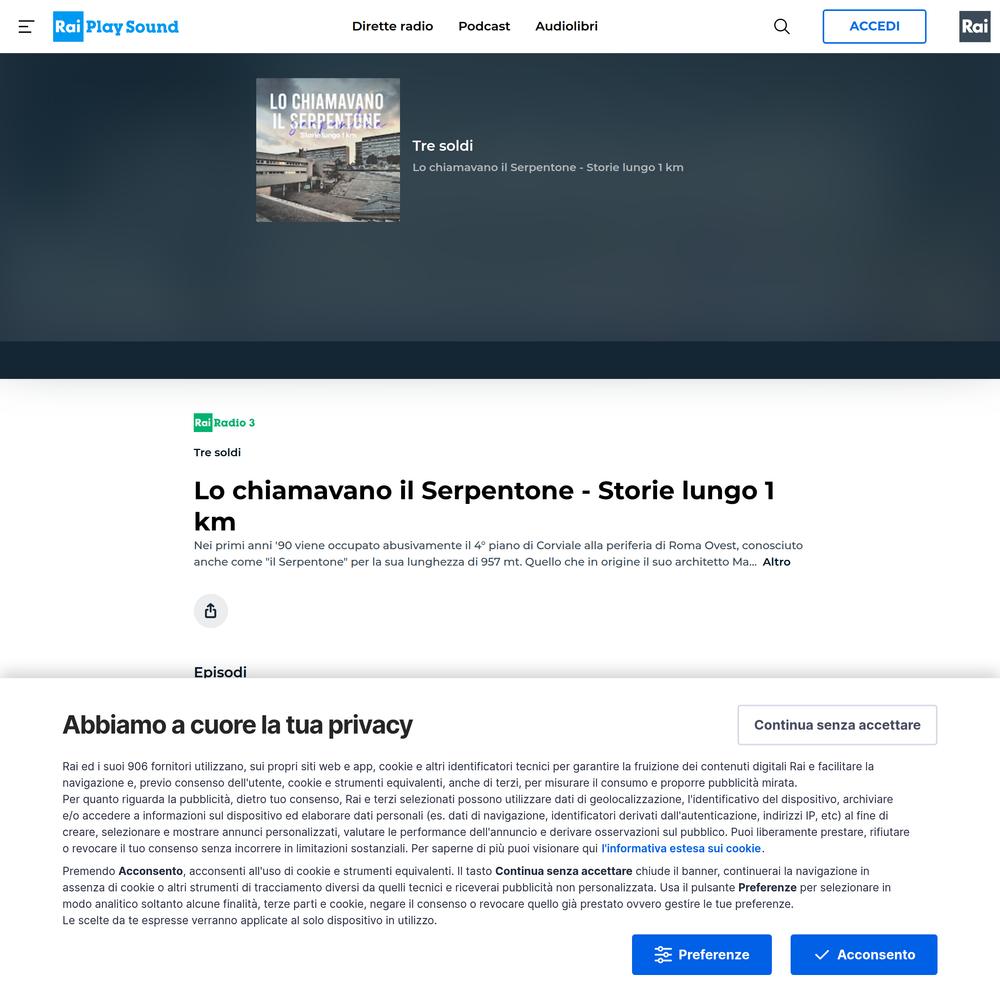The width and height of the screenshot is (1000, 1000).
Task: Click the Acconsento button
Action: 864,955
